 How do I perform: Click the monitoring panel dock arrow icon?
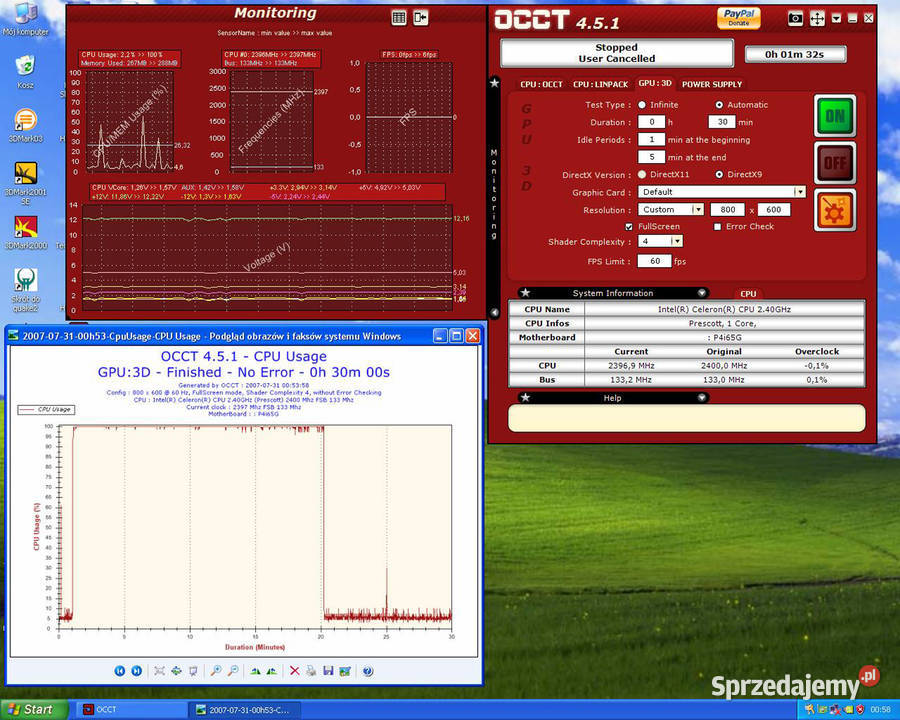[x=421, y=17]
